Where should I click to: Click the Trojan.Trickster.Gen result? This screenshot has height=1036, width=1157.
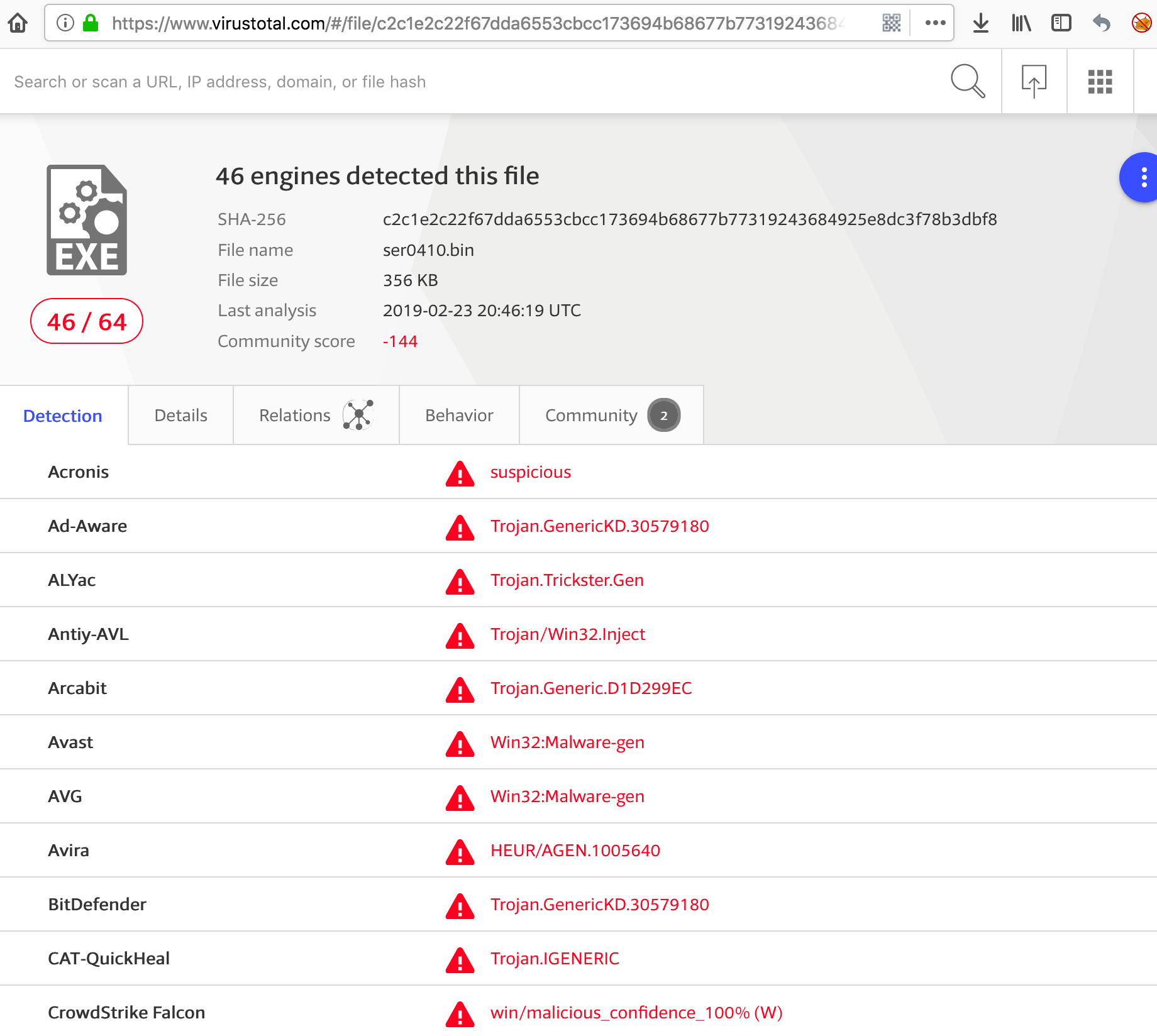(567, 580)
